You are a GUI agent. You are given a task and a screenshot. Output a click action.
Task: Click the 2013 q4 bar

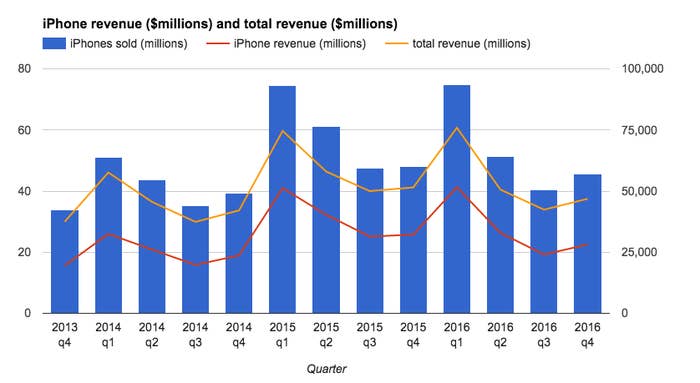[65, 262]
